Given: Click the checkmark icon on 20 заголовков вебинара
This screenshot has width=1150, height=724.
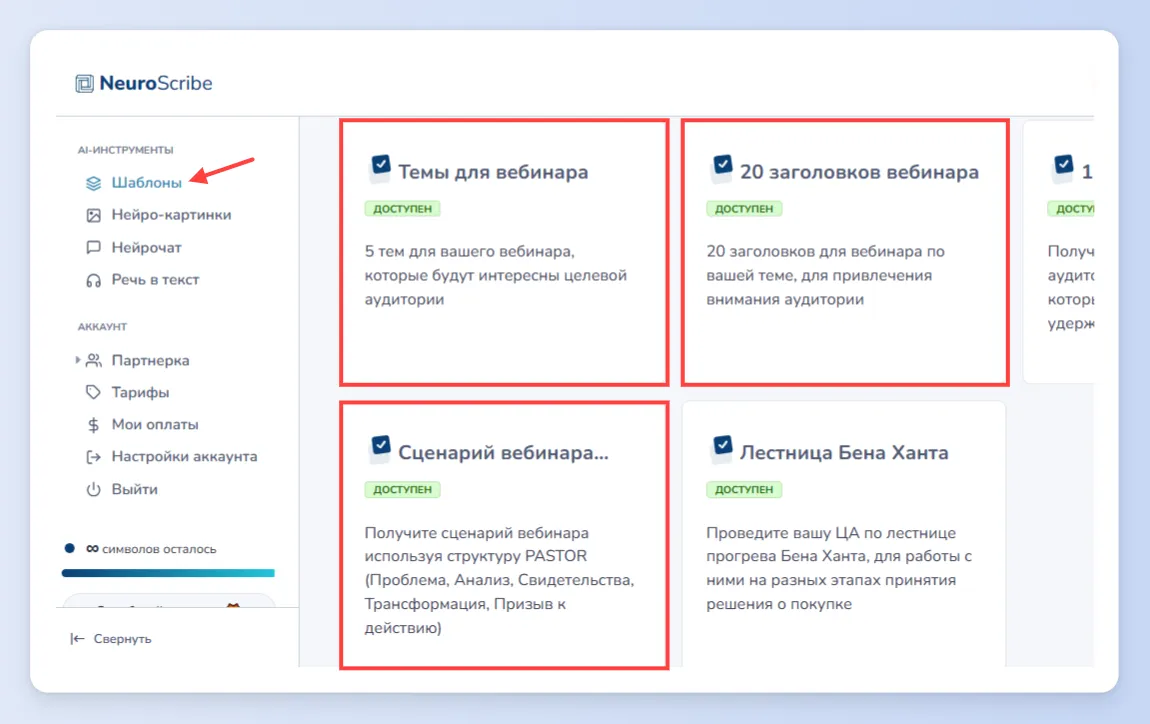Looking at the screenshot, I should tap(722, 165).
